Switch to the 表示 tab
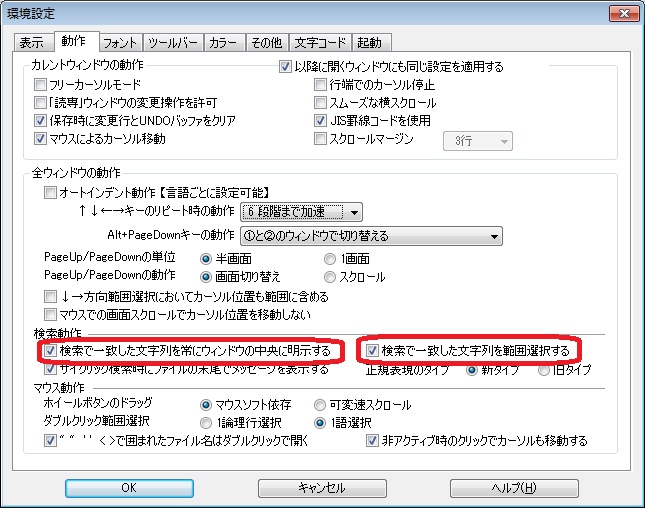This screenshot has width=645, height=508. tap(32, 43)
